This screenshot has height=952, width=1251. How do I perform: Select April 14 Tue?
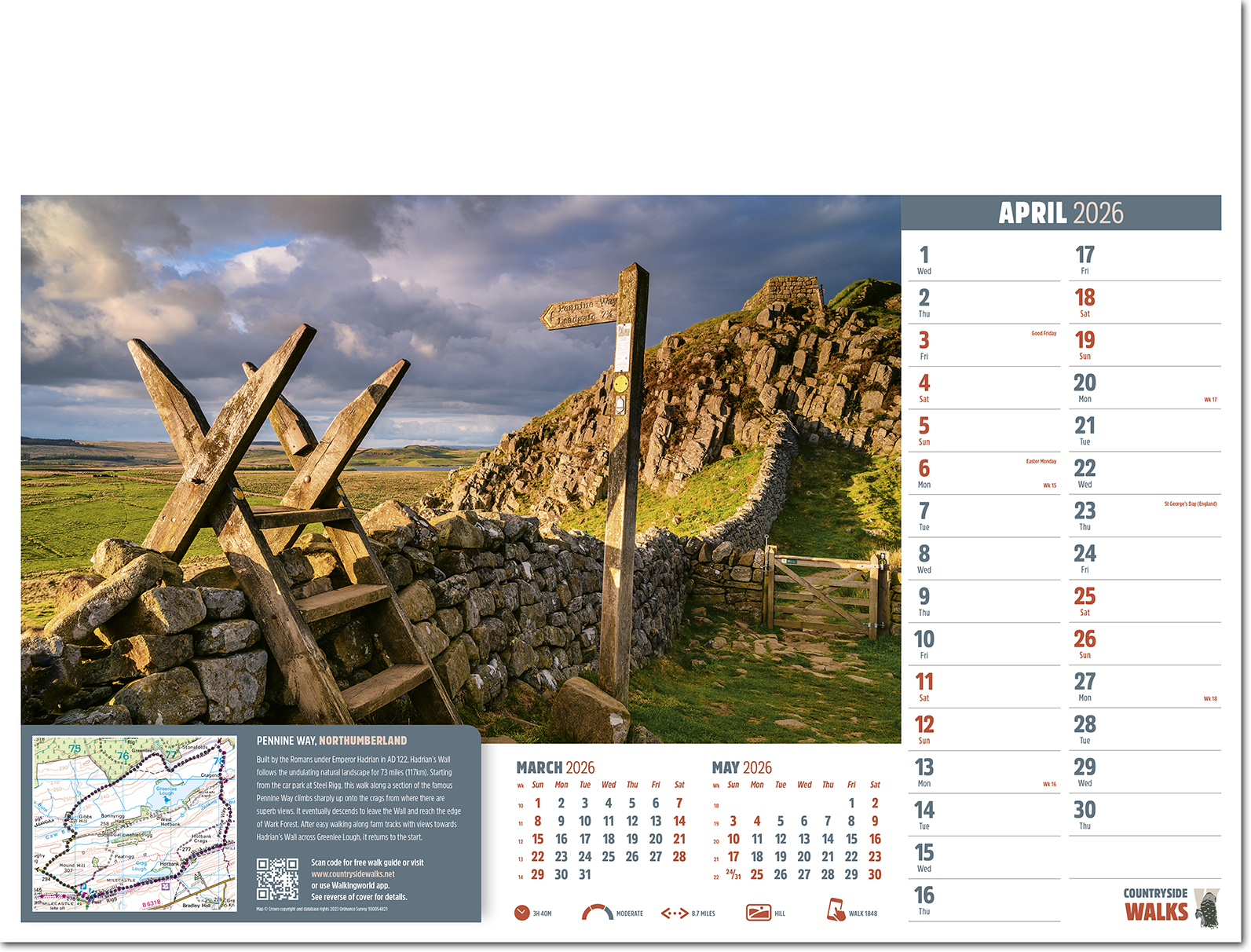pyautogui.click(x=924, y=815)
